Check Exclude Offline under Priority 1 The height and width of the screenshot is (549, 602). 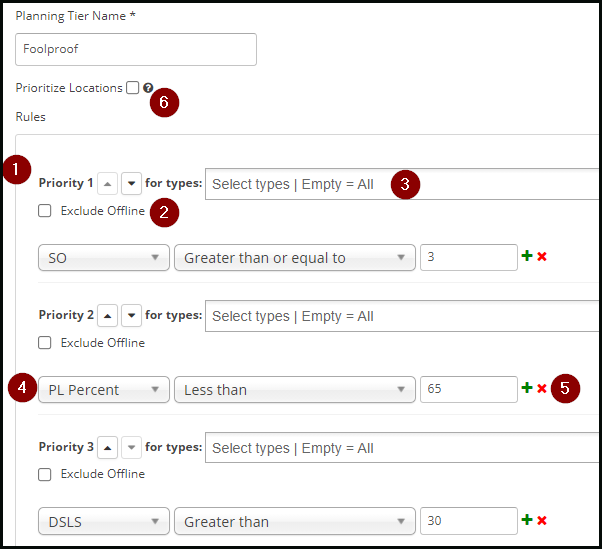click(45, 211)
